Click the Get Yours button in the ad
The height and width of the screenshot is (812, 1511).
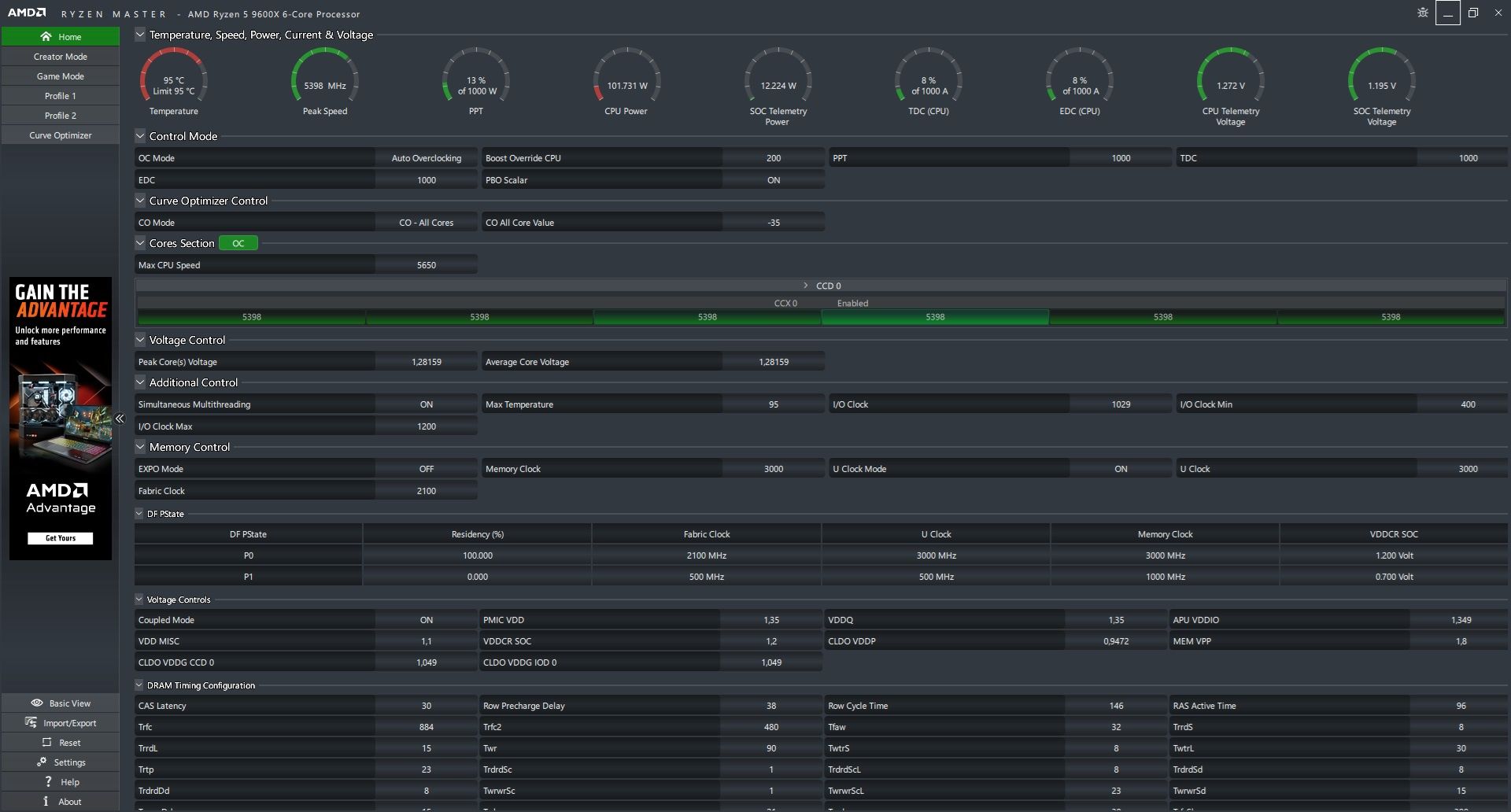61,538
